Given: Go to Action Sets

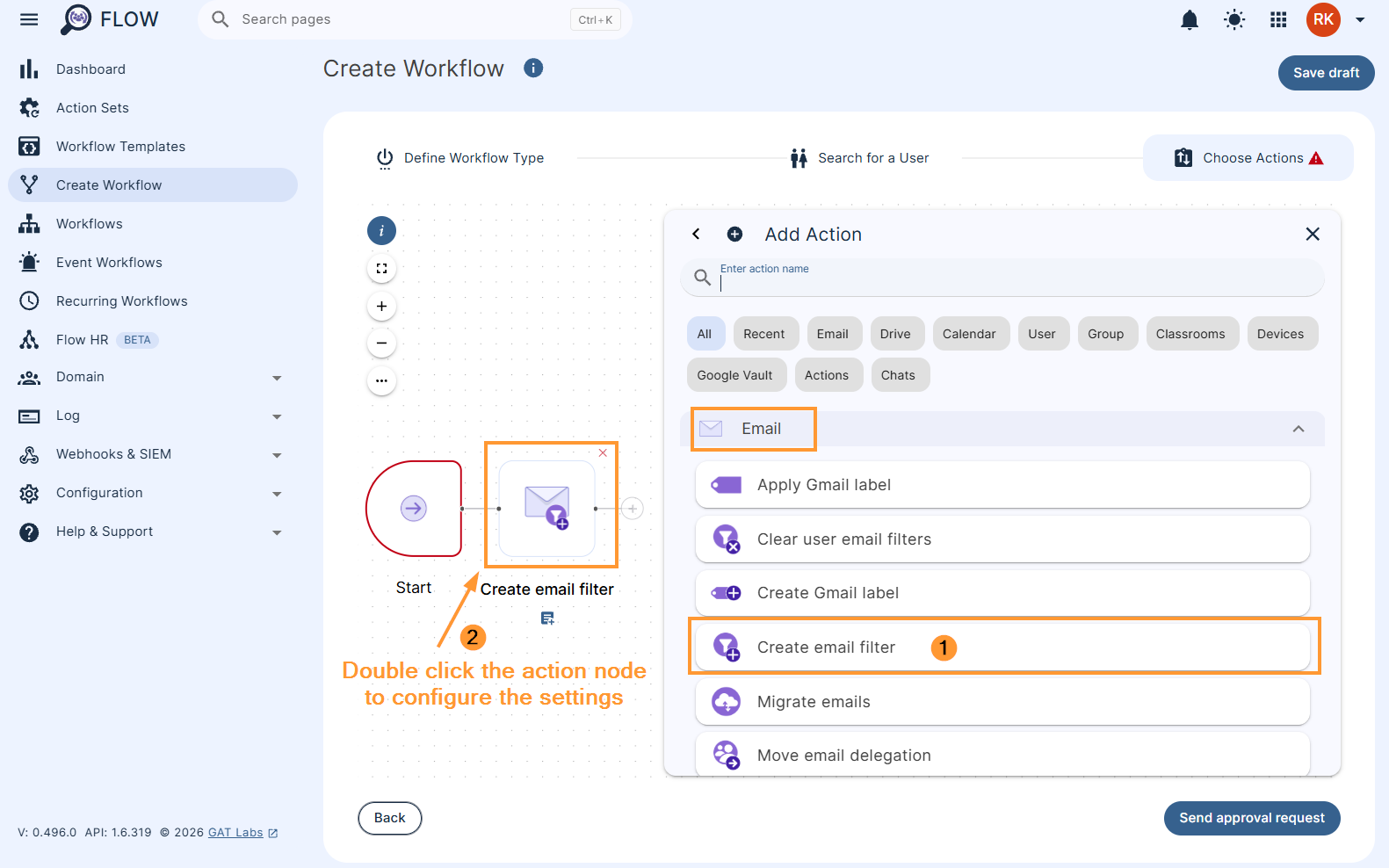Looking at the screenshot, I should 153,108.
